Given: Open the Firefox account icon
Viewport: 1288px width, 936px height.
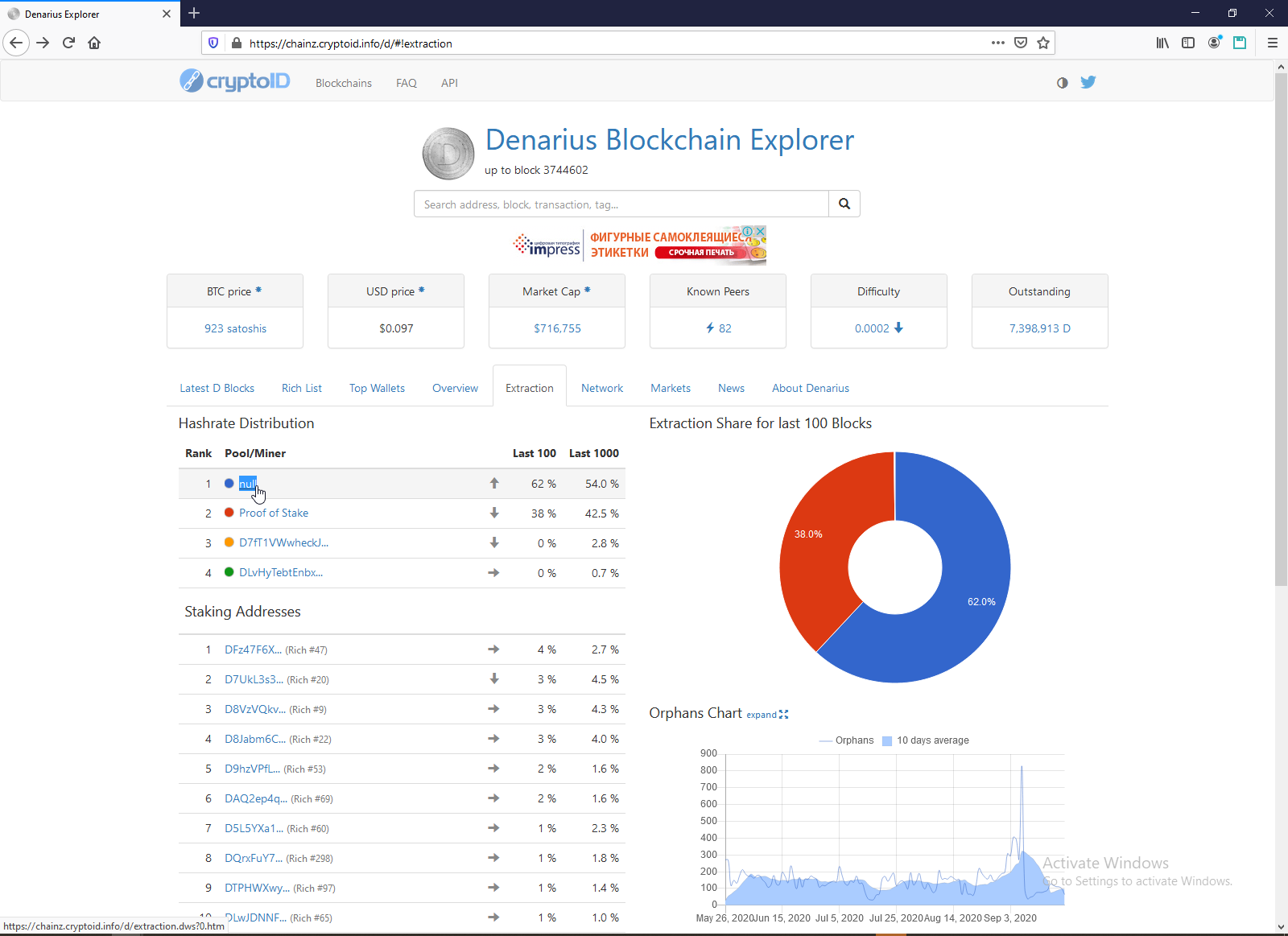Looking at the screenshot, I should [1214, 43].
